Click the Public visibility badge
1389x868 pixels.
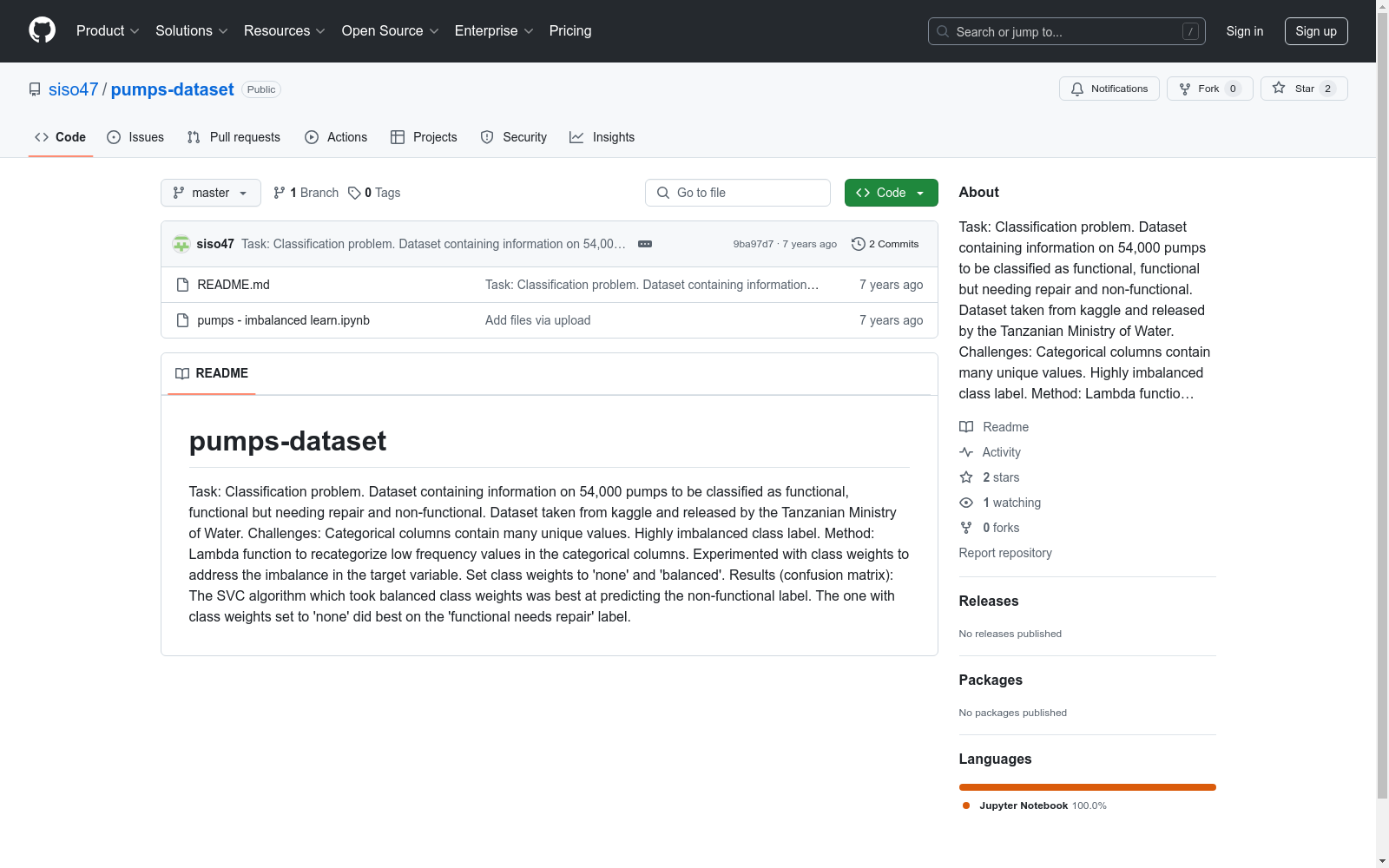click(261, 89)
